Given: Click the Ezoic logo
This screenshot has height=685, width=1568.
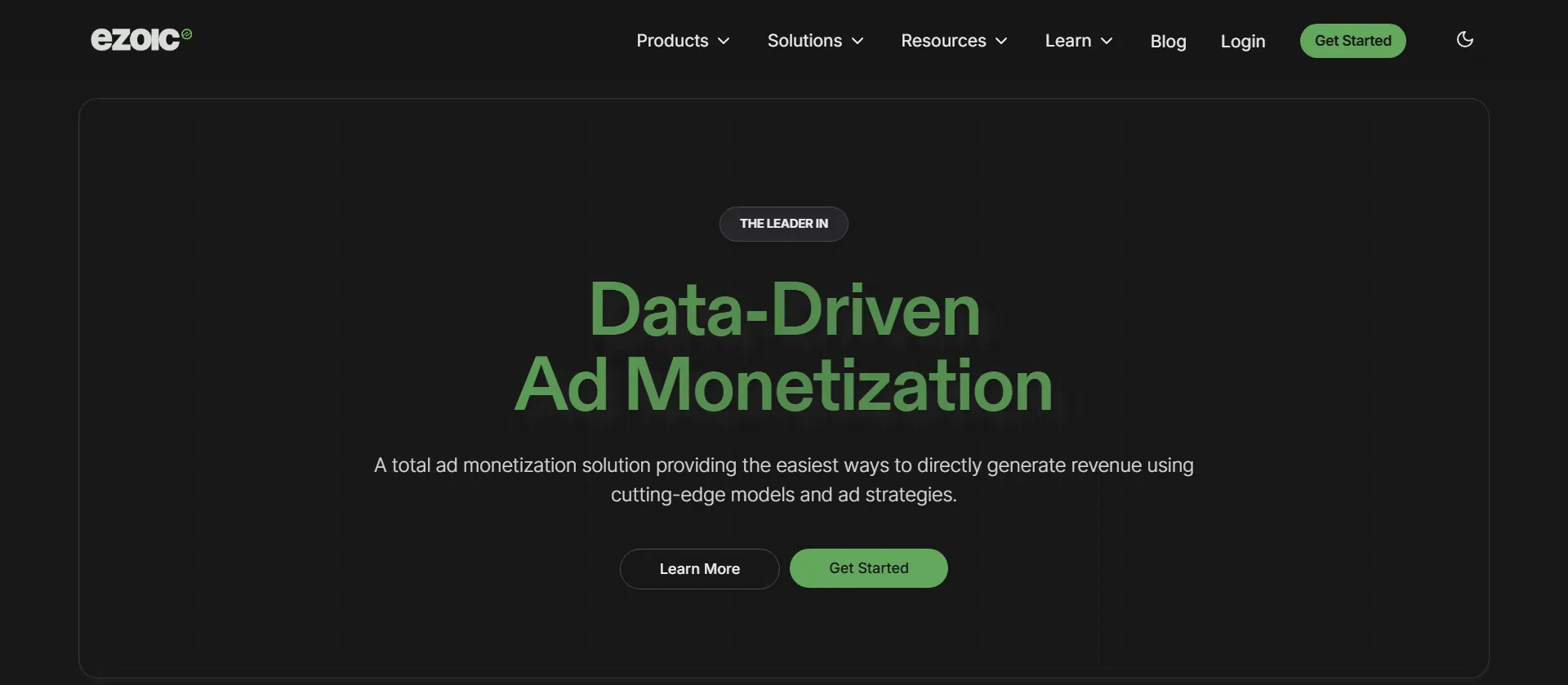Looking at the screenshot, I should click(x=136, y=39).
